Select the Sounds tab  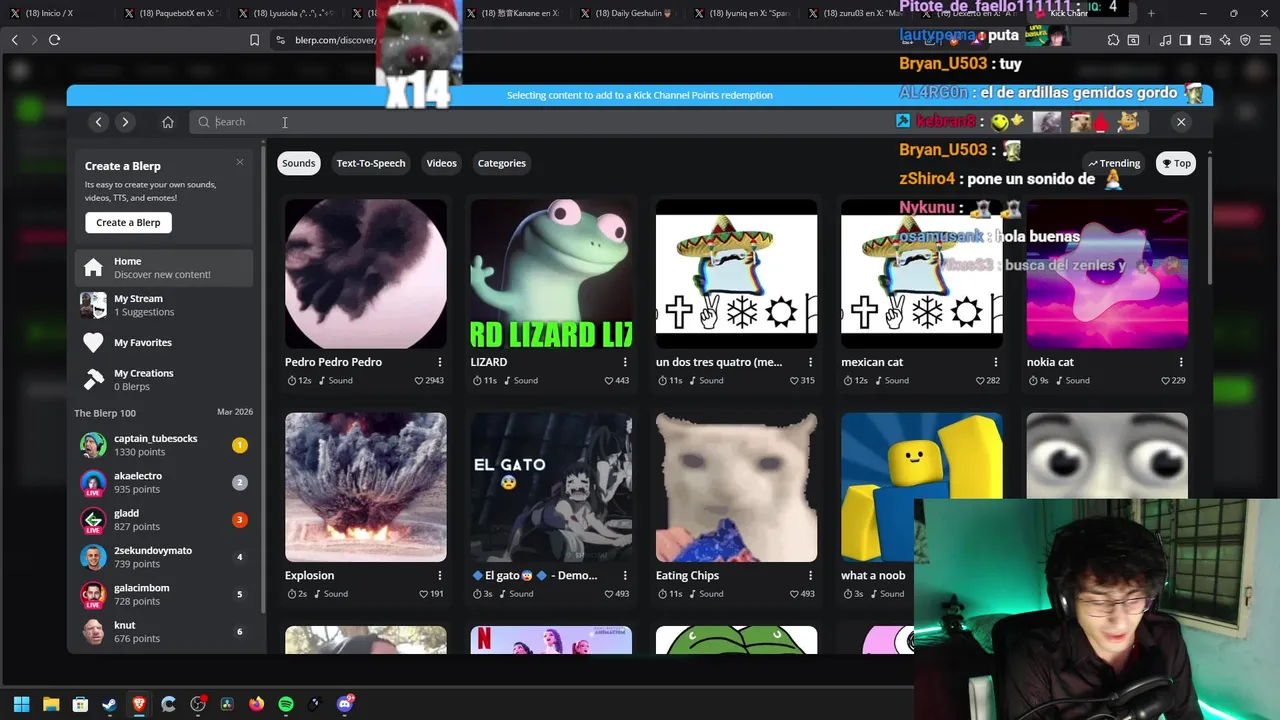(x=298, y=163)
